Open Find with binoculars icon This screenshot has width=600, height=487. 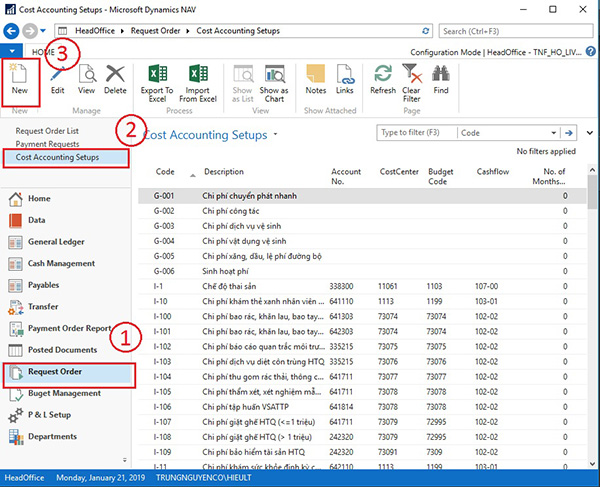pos(441,74)
